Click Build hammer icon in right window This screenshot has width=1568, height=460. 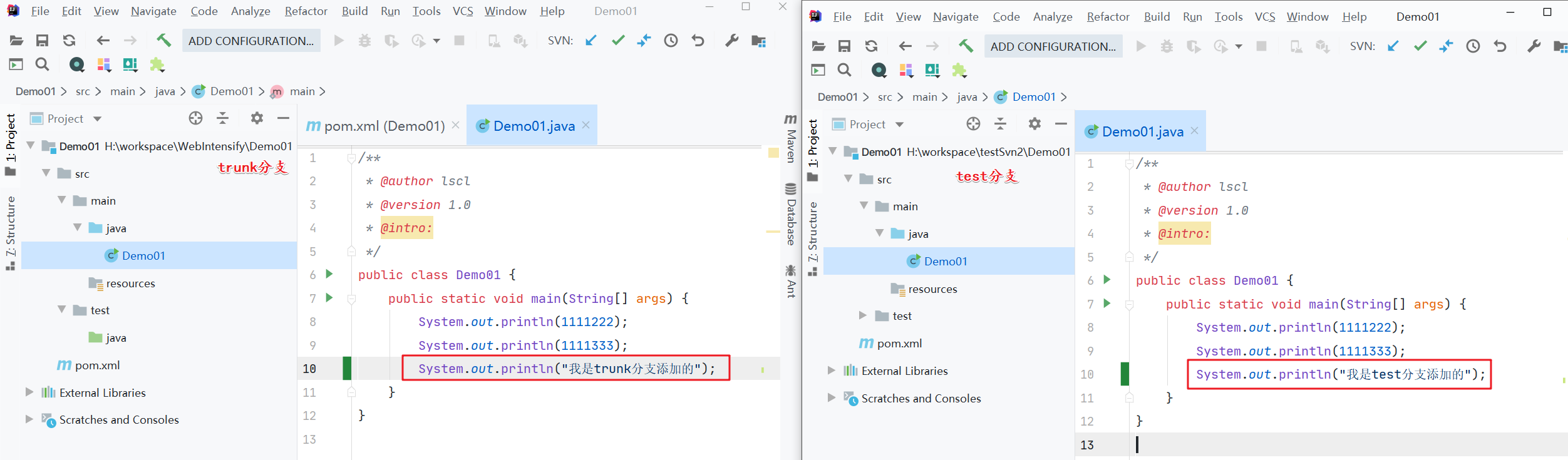(966, 46)
